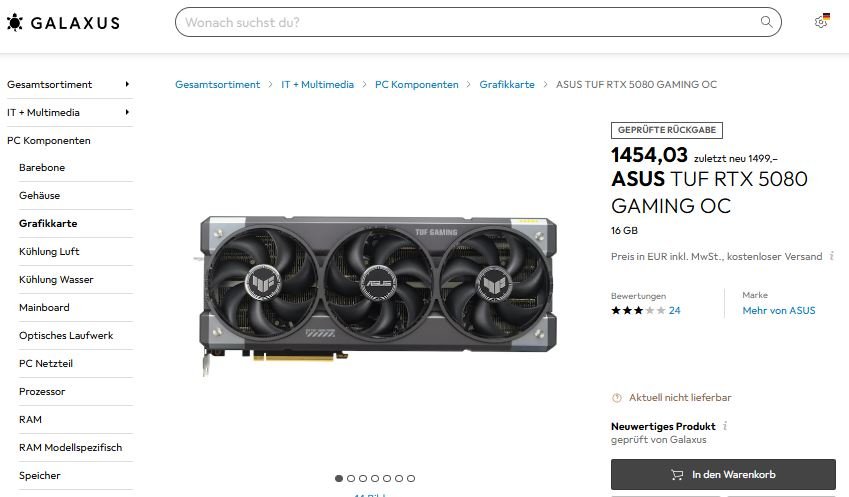Screen dimensions: 849x497
Task: Open the Mehr von ASUS link
Action: [779, 311]
